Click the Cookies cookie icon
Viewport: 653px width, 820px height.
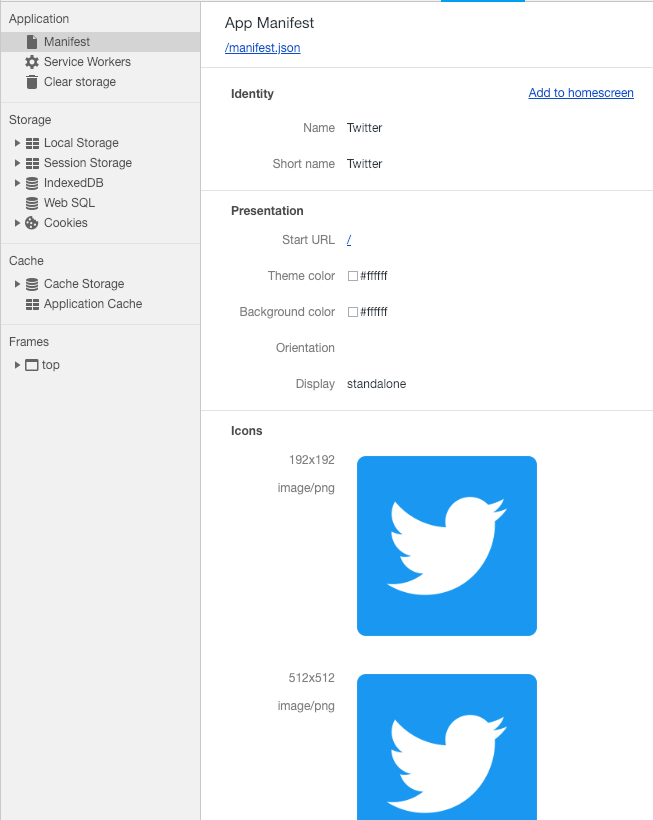tap(32, 223)
